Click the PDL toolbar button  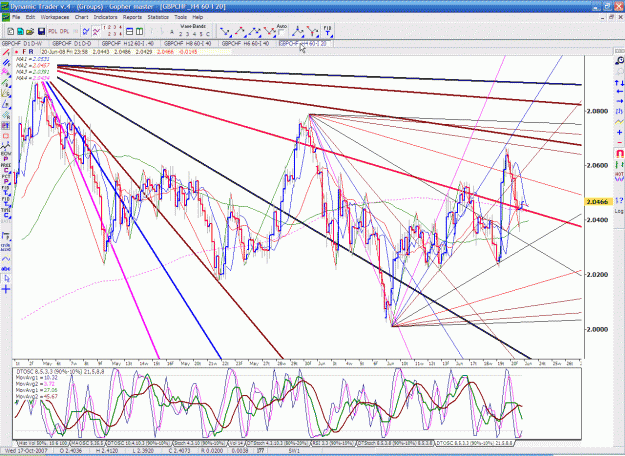point(53,31)
